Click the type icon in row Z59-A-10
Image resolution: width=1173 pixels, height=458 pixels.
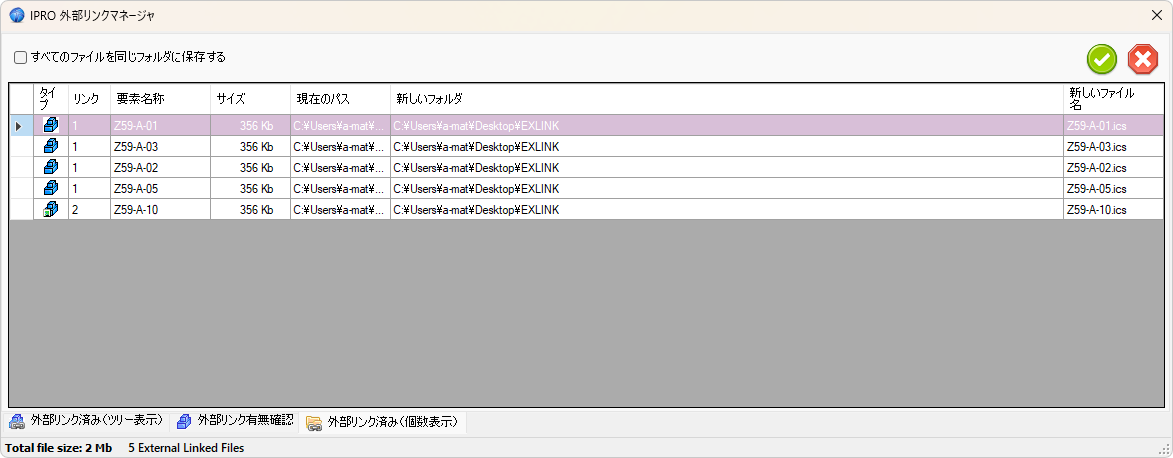[51, 210]
